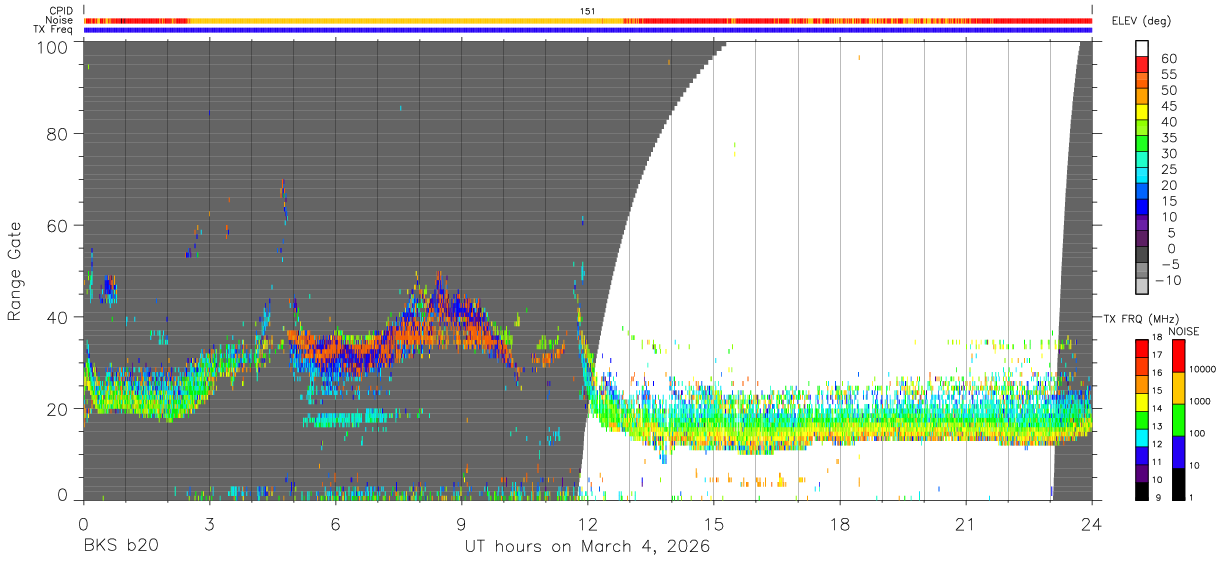The height and width of the screenshot is (567, 1228).
Task: Click the white top segment of ELEV colorbar
Action: pyautogui.click(x=1142, y=48)
